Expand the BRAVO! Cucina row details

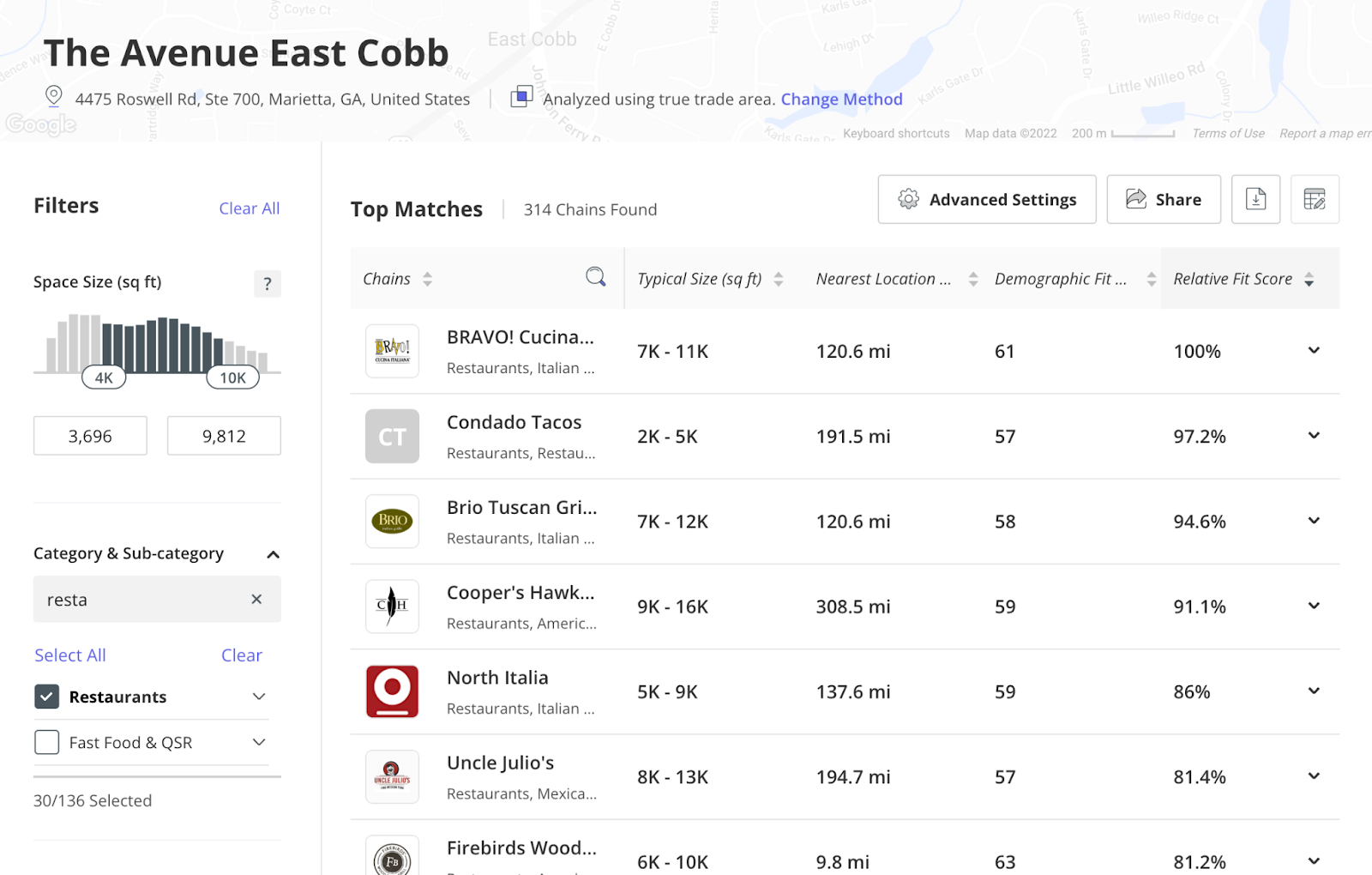pyautogui.click(x=1313, y=350)
